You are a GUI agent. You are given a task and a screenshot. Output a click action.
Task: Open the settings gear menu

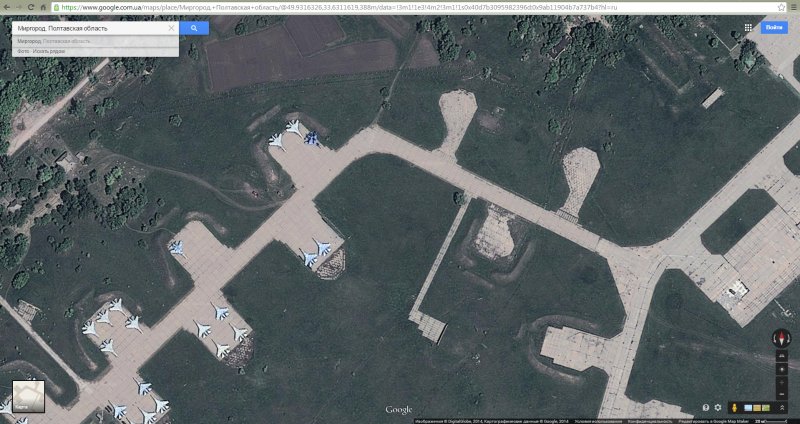pyautogui.click(x=717, y=408)
